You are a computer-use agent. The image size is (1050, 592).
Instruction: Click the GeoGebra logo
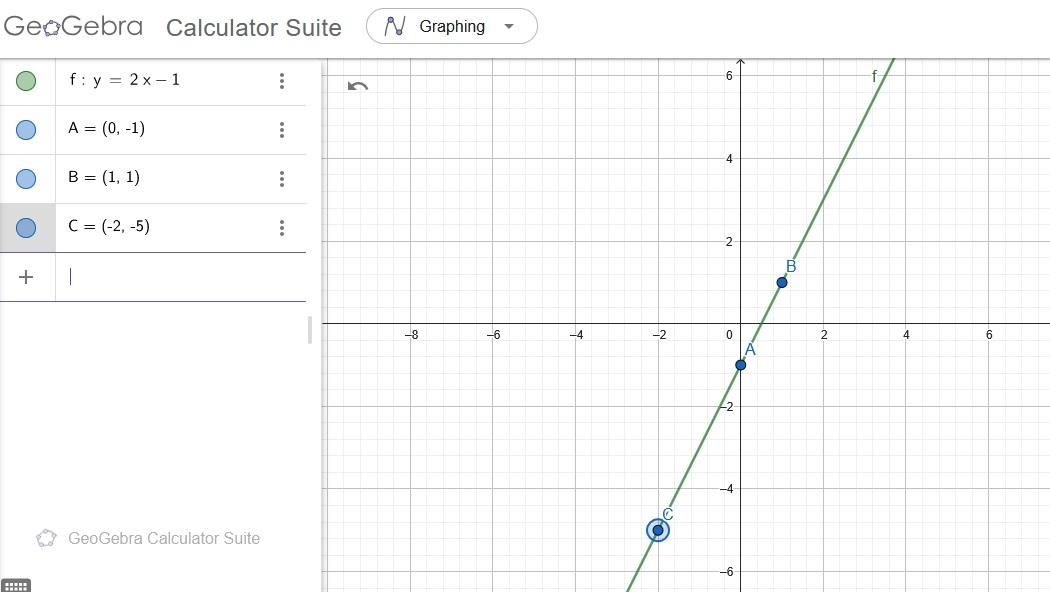[x=73, y=27]
